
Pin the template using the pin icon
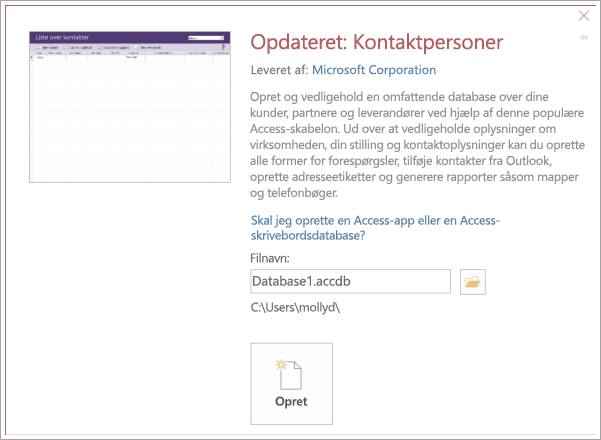tap(584, 38)
